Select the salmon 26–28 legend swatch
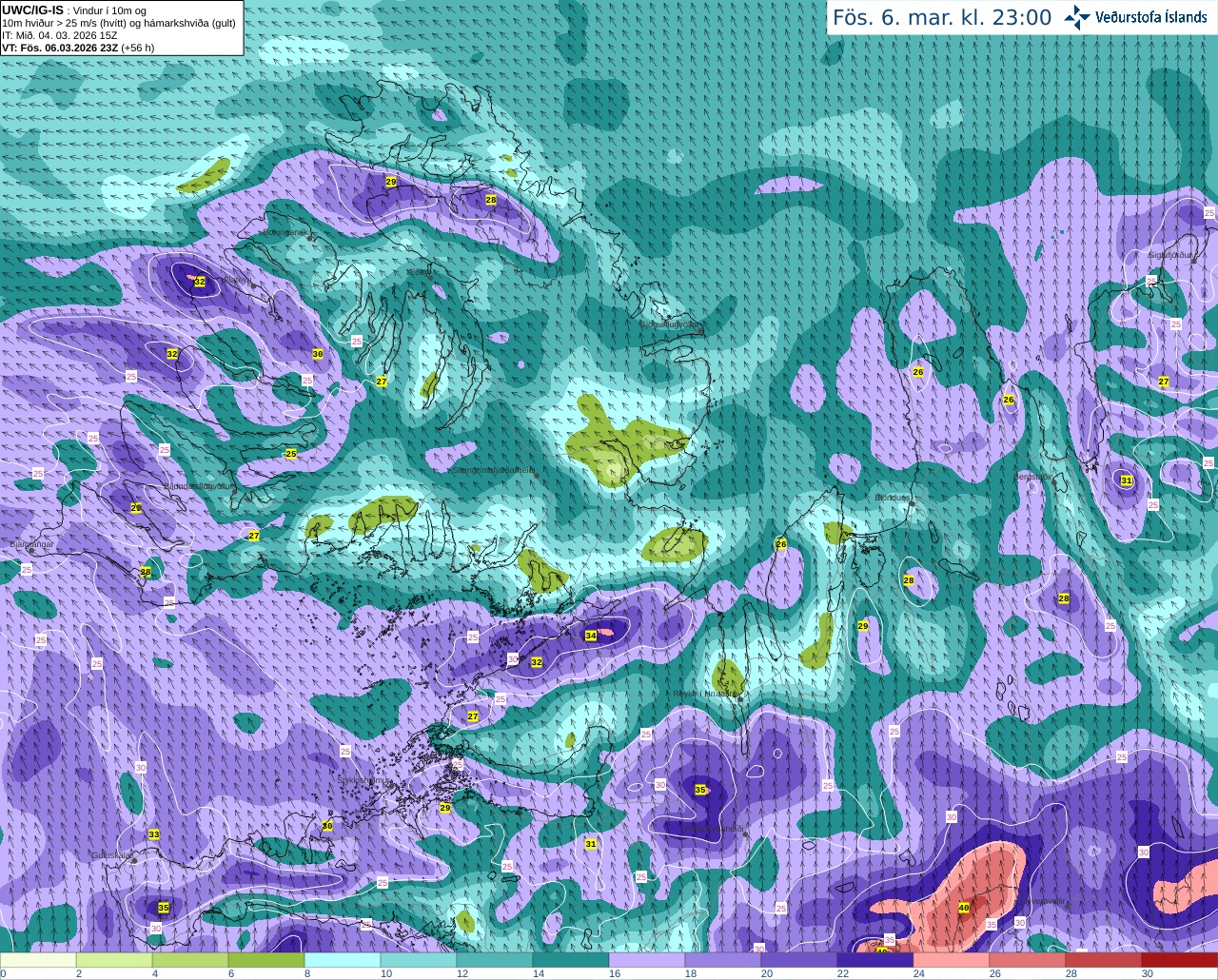1218x980 pixels. [1028, 960]
